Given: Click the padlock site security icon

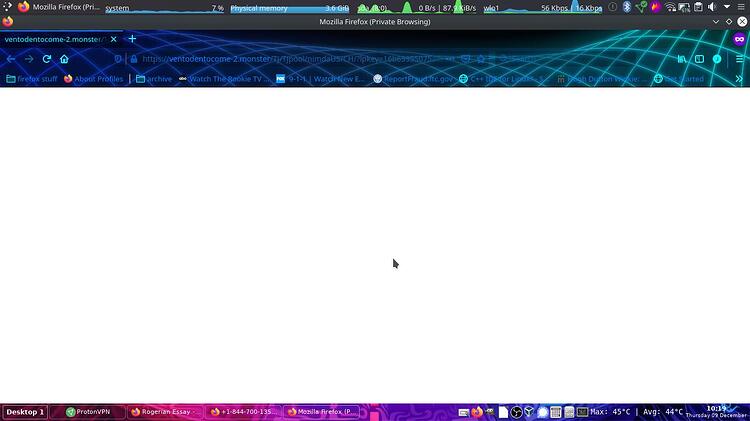Looking at the screenshot, I should [x=134, y=59].
